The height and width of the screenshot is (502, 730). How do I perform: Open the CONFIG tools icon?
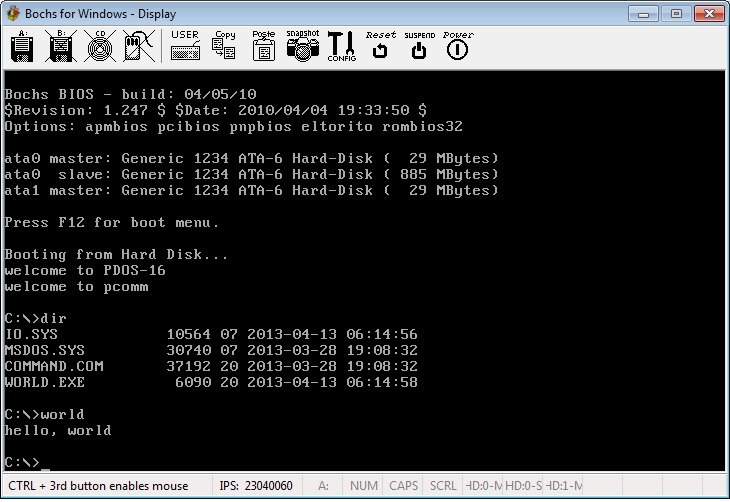[342, 45]
